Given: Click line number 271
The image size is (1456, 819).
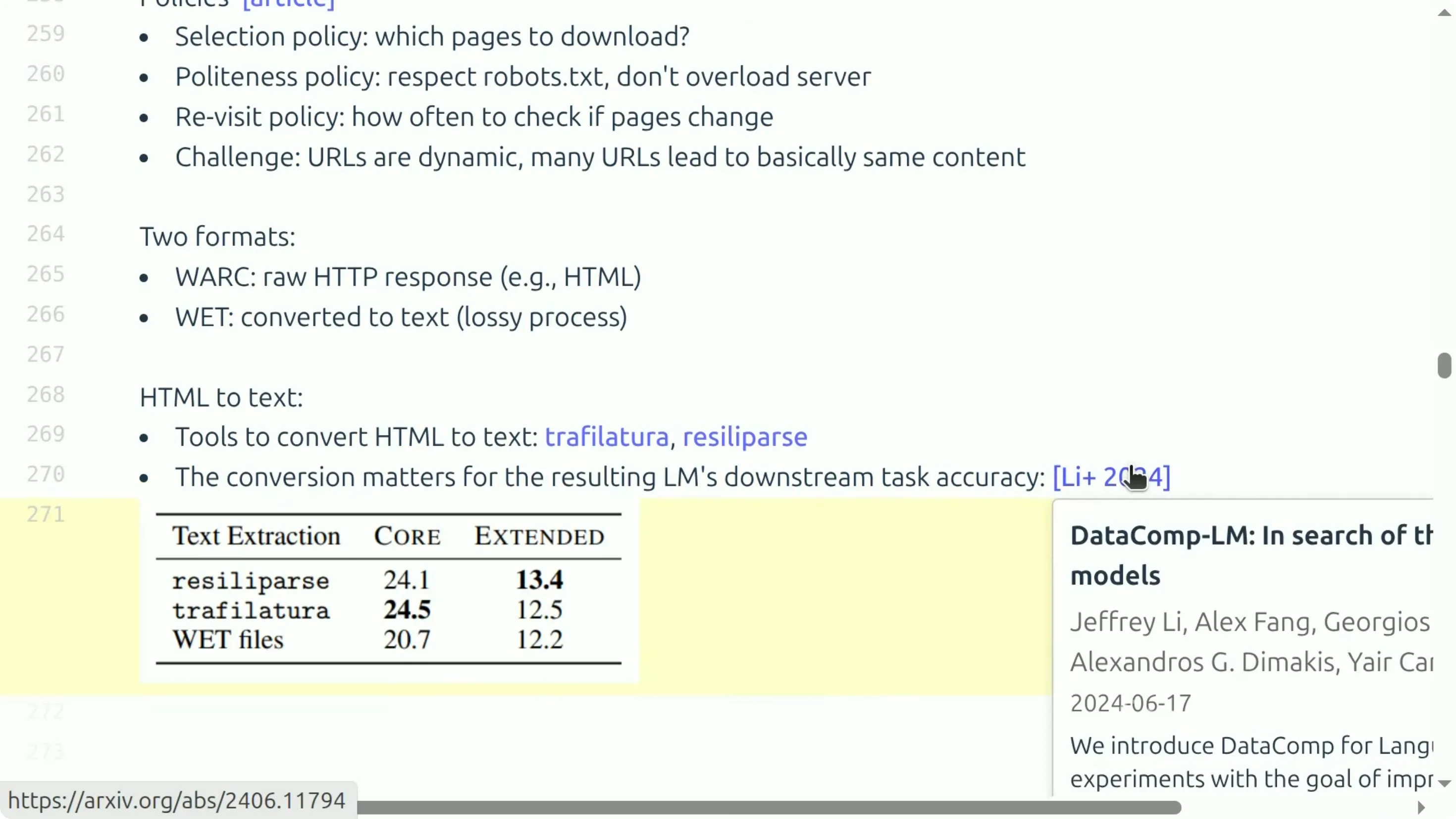Looking at the screenshot, I should click(46, 514).
